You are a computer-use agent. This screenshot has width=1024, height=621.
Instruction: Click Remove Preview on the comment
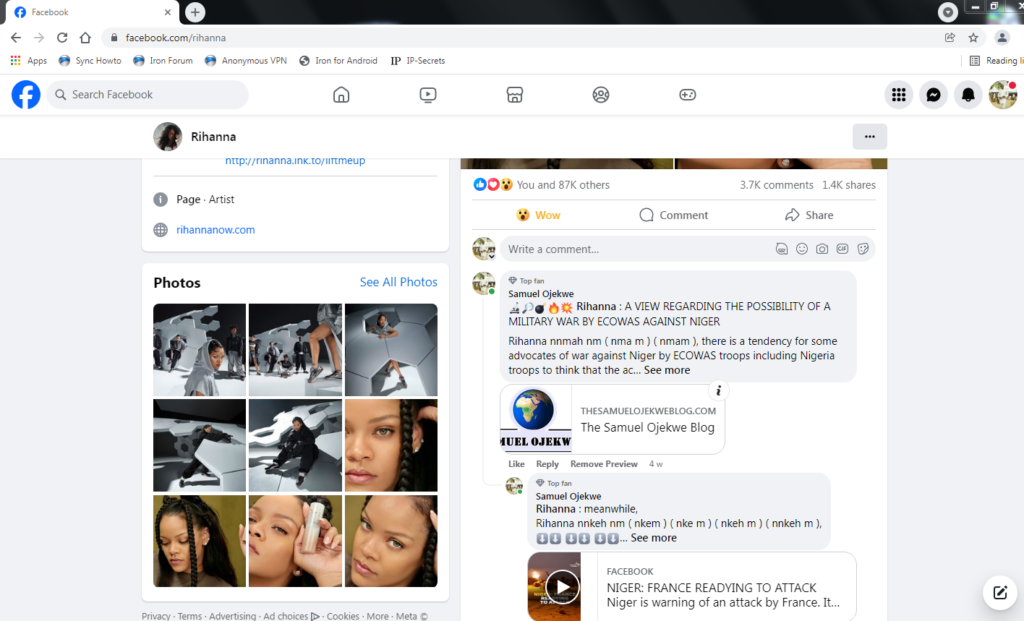(603, 464)
